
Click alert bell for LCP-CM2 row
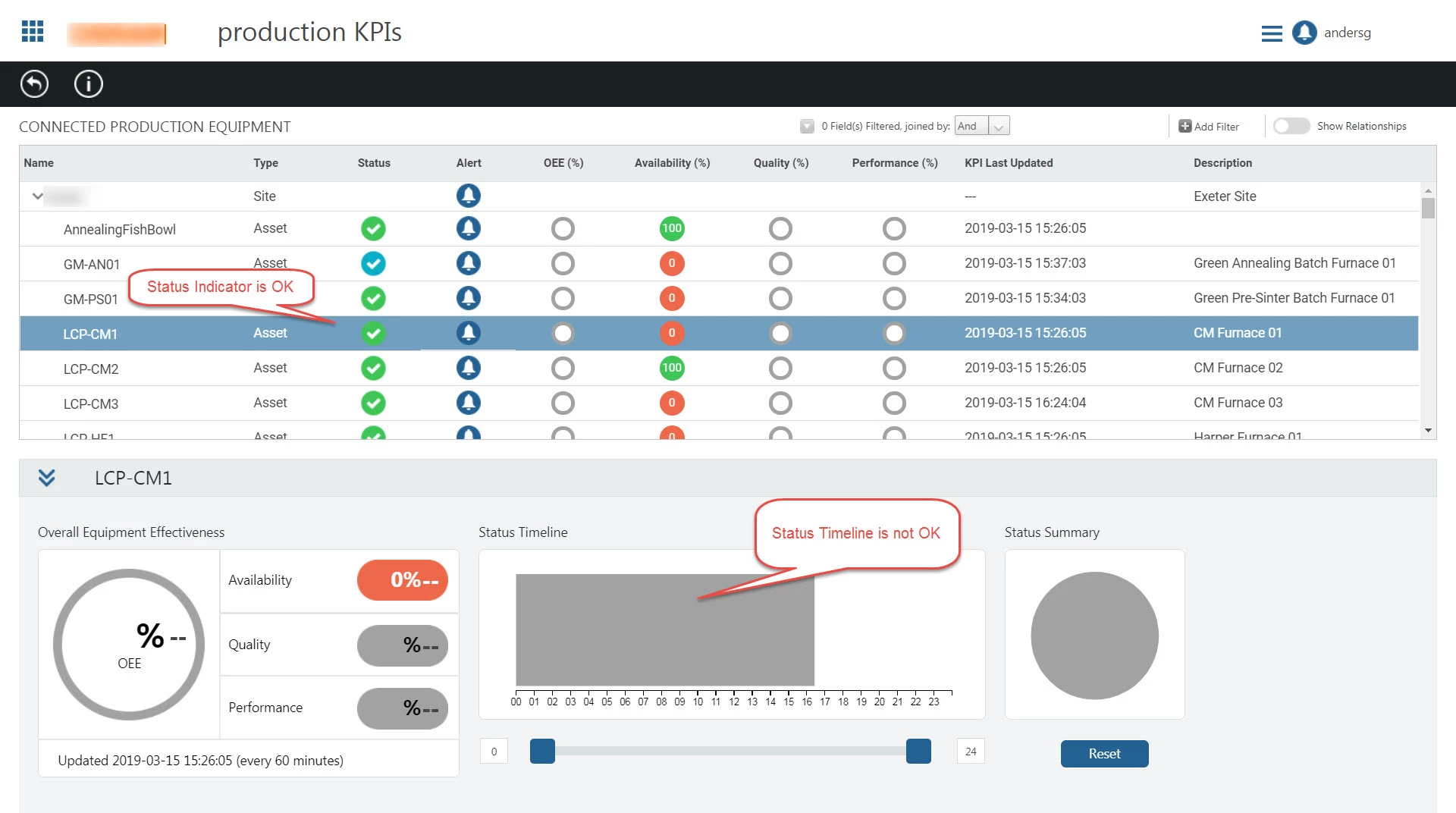(x=469, y=368)
